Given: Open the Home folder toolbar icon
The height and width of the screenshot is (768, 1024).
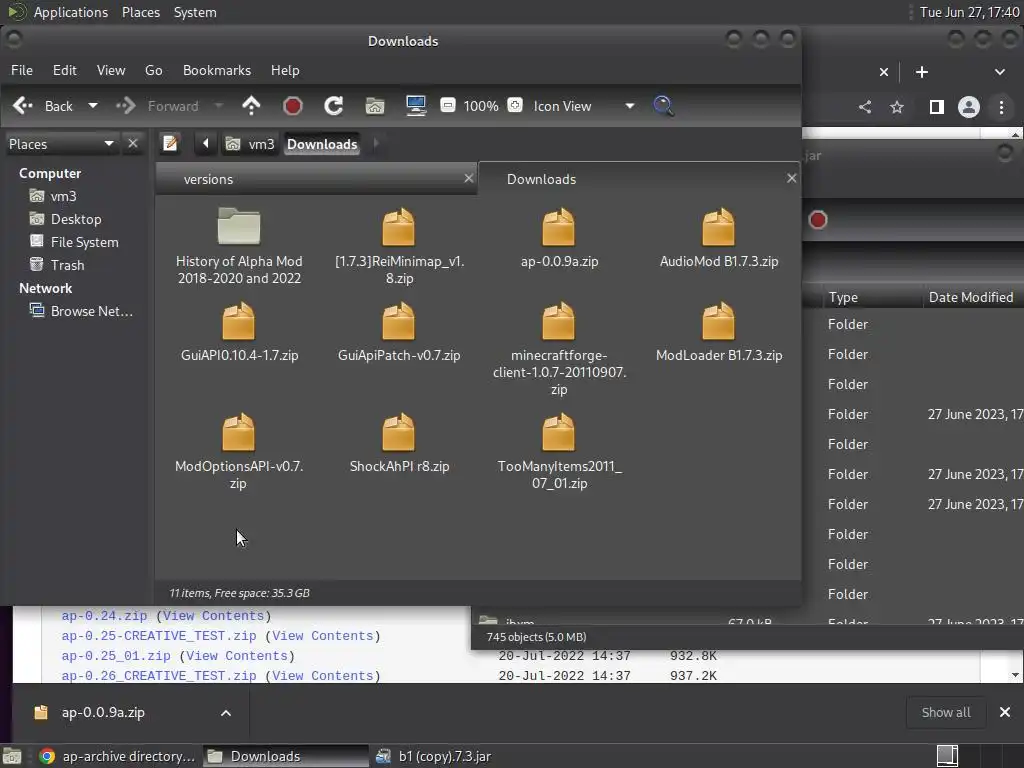Looking at the screenshot, I should tap(375, 106).
